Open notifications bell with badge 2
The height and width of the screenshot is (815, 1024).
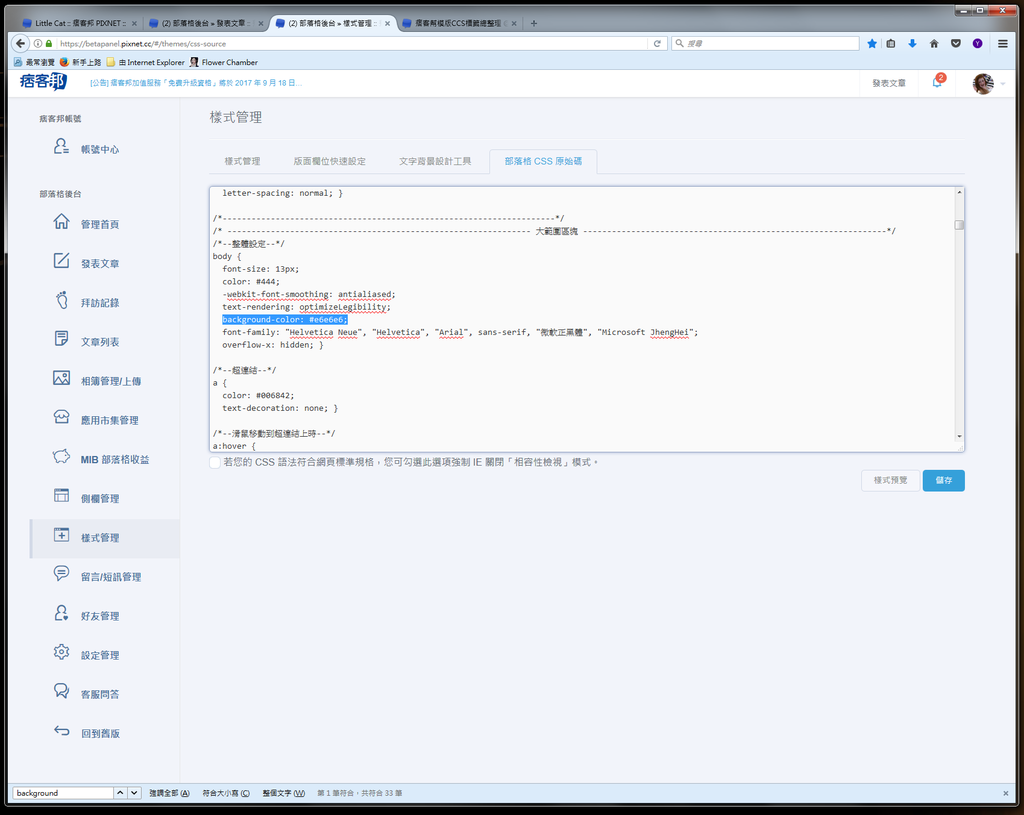(x=938, y=82)
